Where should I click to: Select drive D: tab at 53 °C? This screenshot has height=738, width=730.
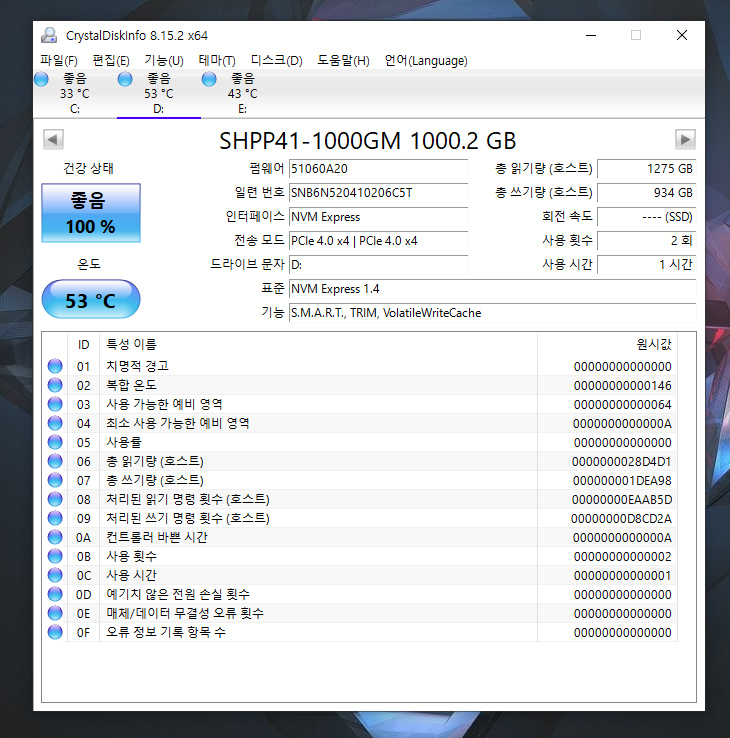pyautogui.click(x=159, y=93)
